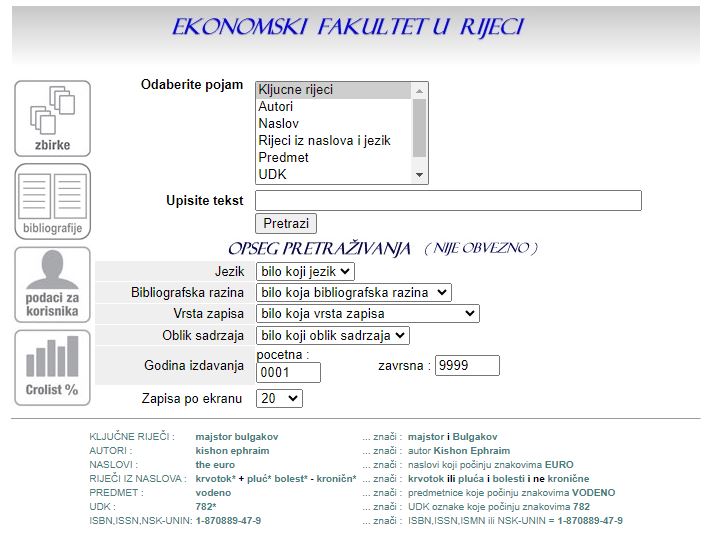The width and height of the screenshot is (710, 541).
Task: Open the Zapisa po ekranu dropdown
Action: pyautogui.click(x=279, y=399)
